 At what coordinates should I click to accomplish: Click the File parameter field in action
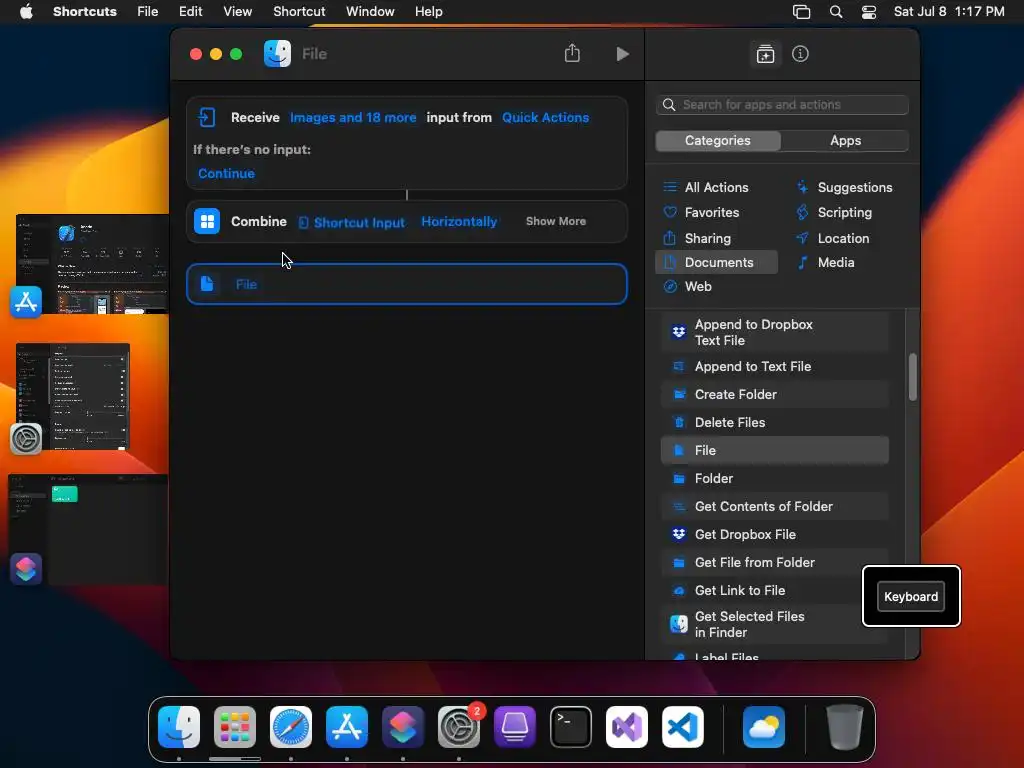(x=246, y=284)
